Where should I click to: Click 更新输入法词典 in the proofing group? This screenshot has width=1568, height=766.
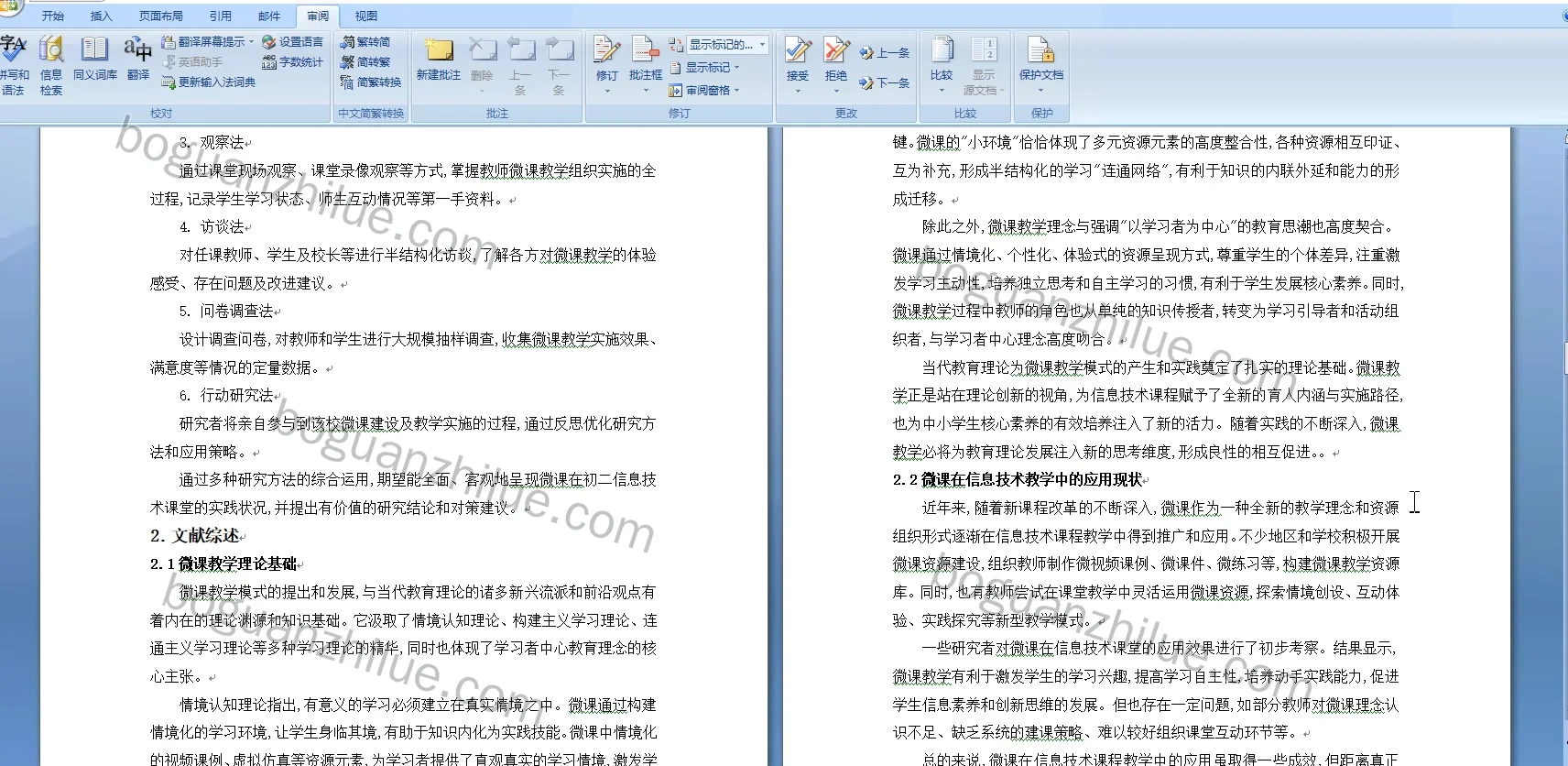(209, 82)
